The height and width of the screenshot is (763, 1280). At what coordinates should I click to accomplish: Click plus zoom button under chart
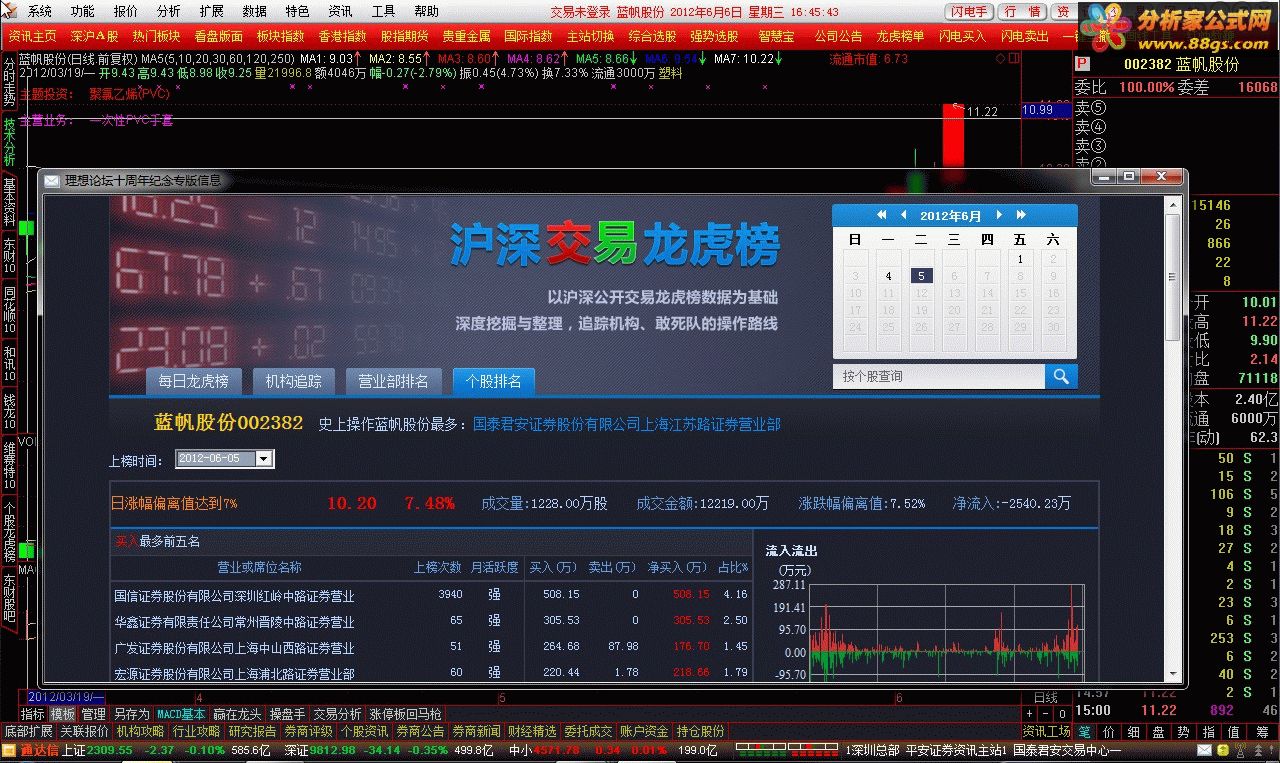point(1030,714)
